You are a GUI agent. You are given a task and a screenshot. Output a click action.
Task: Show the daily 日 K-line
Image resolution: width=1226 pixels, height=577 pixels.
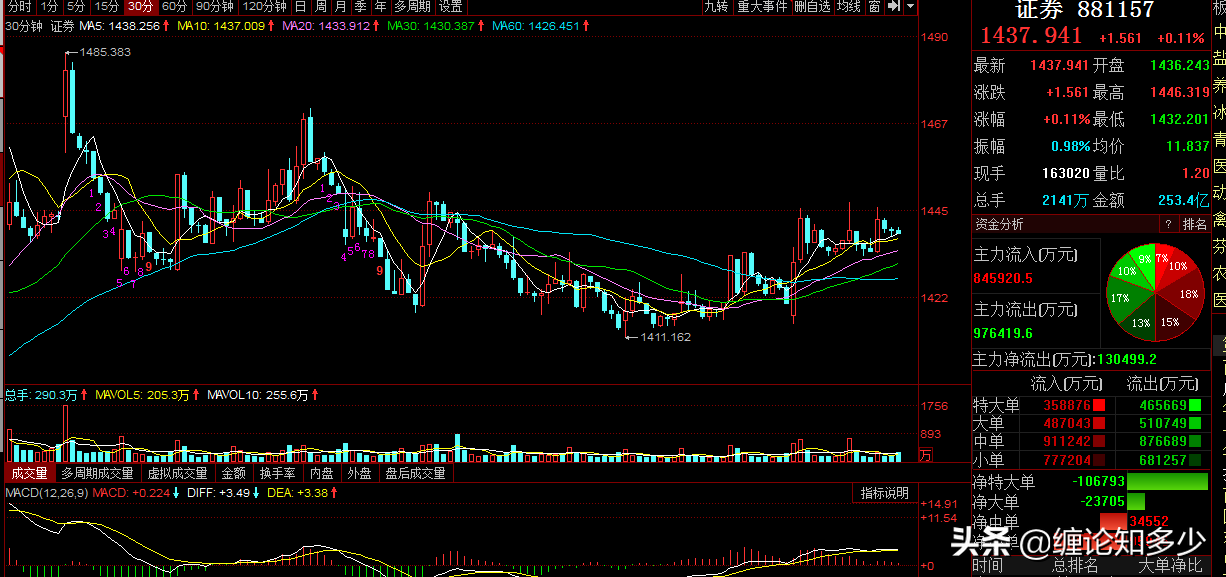click(x=300, y=6)
